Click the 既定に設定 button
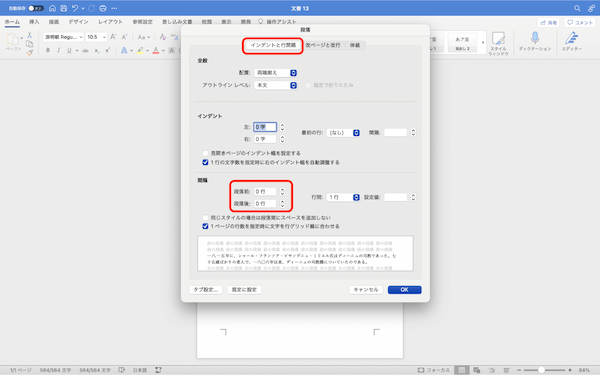Image resolution: width=600 pixels, height=375 pixels. point(244,290)
